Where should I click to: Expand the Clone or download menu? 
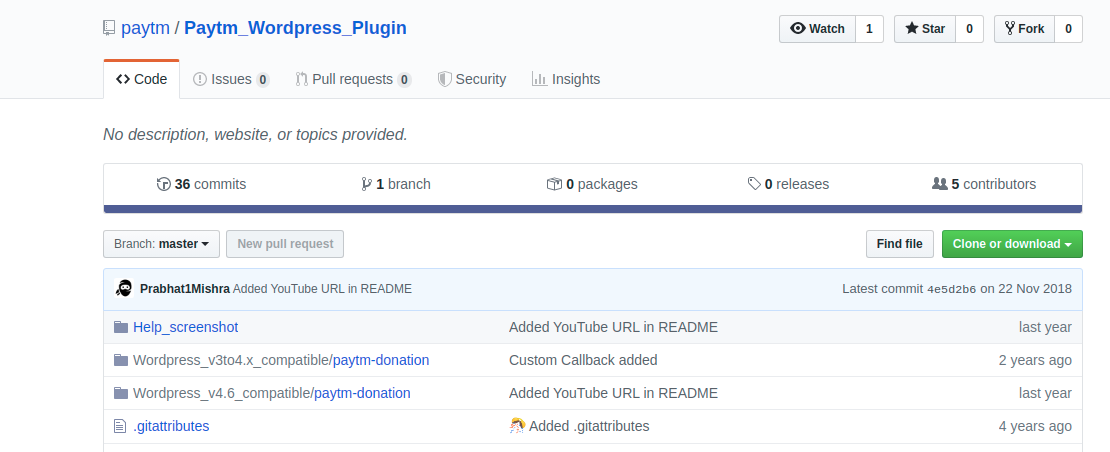point(1012,244)
